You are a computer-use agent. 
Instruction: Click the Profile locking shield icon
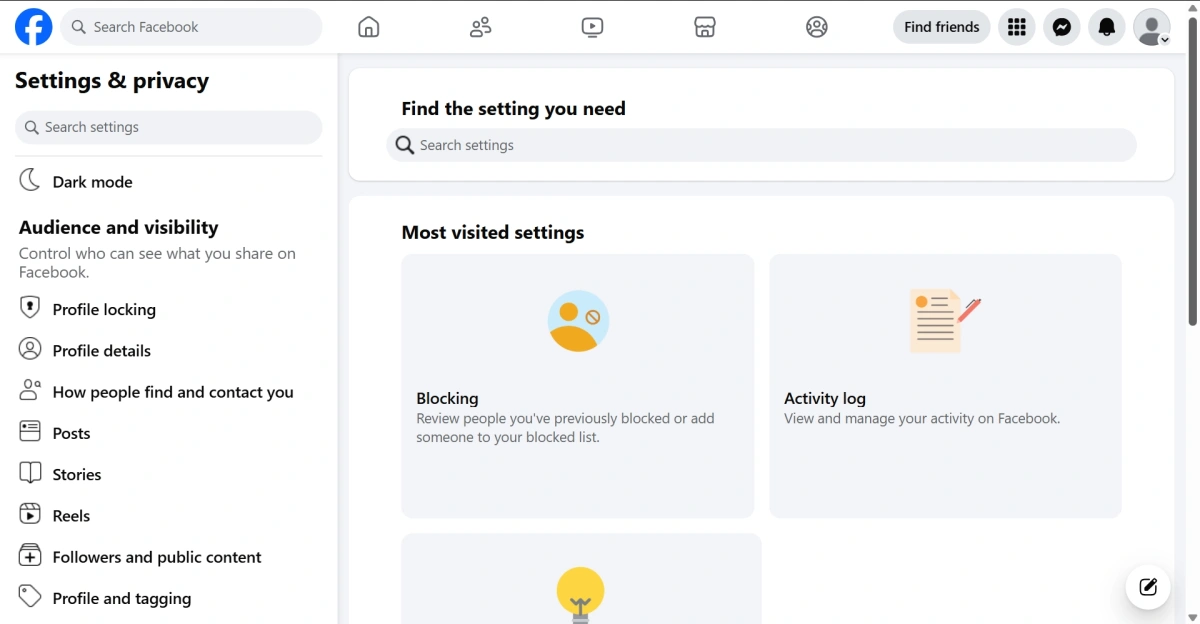point(31,308)
